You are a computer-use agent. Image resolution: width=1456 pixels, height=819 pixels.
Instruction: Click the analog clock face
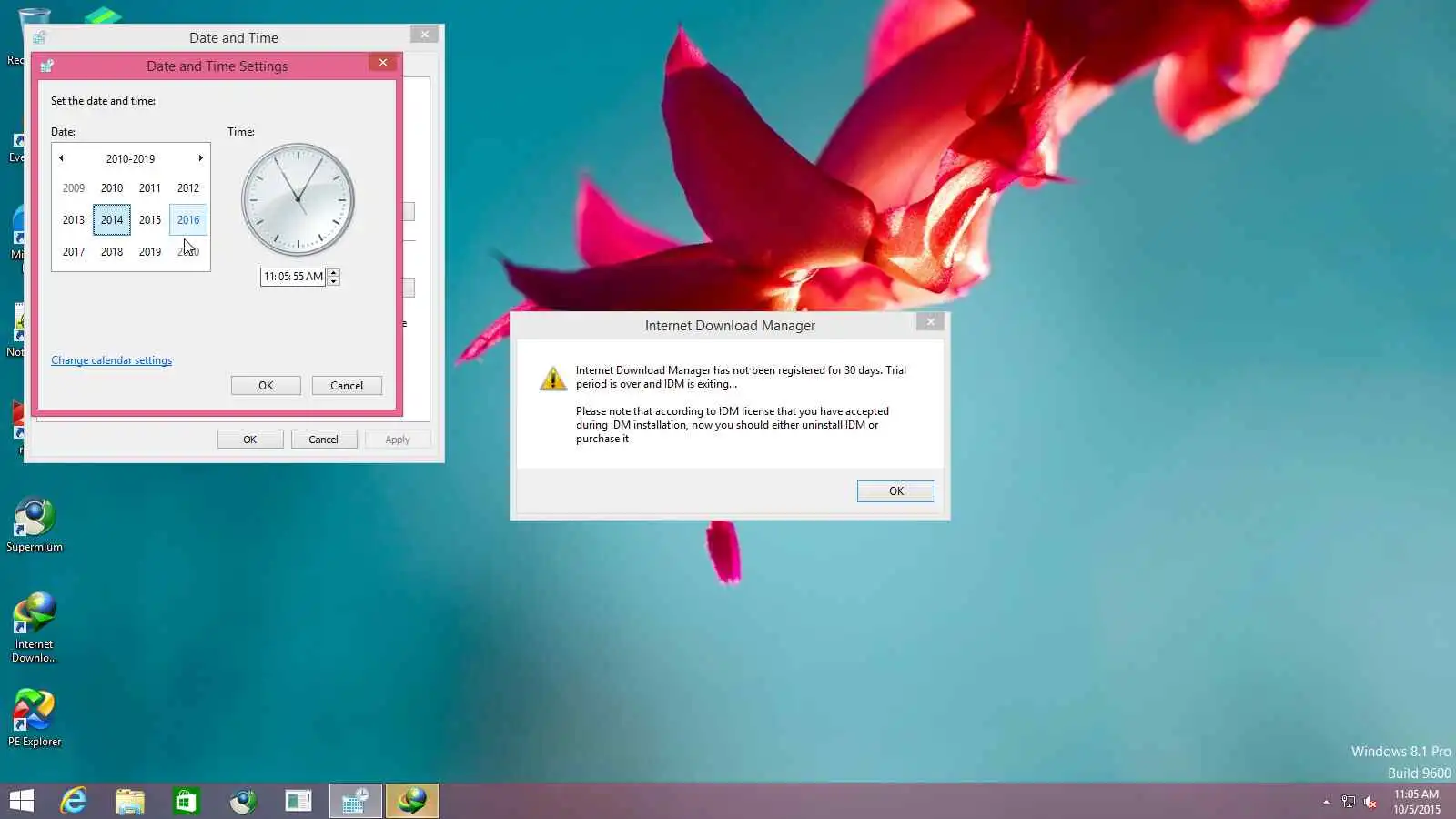point(298,199)
